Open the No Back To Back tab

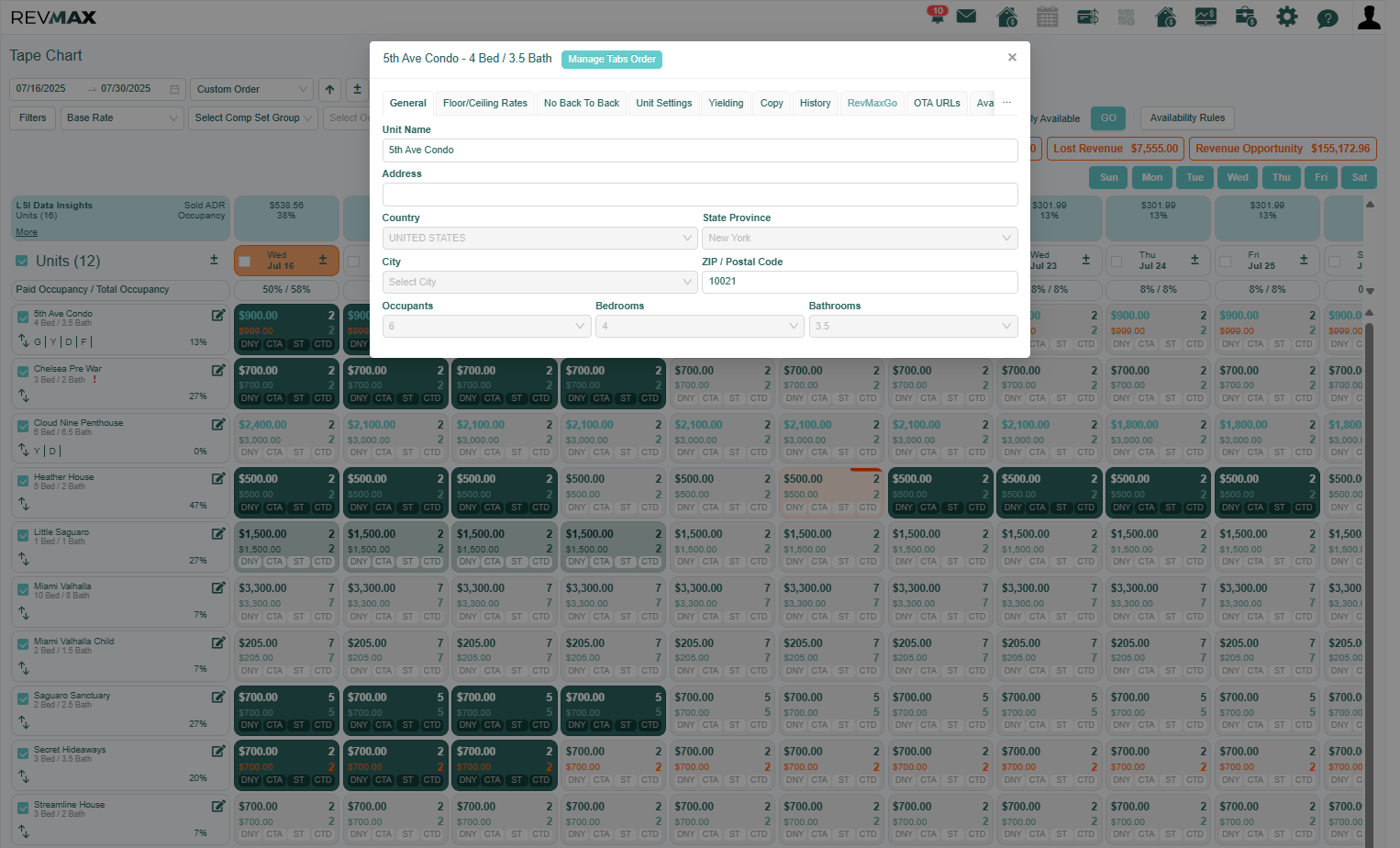tap(582, 103)
